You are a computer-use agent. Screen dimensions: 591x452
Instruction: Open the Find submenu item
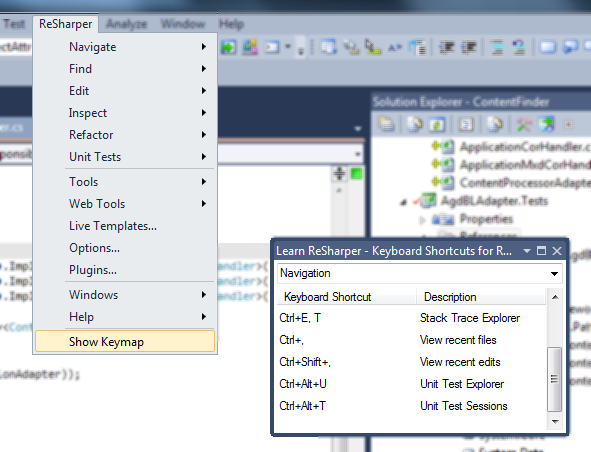pos(125,69)
